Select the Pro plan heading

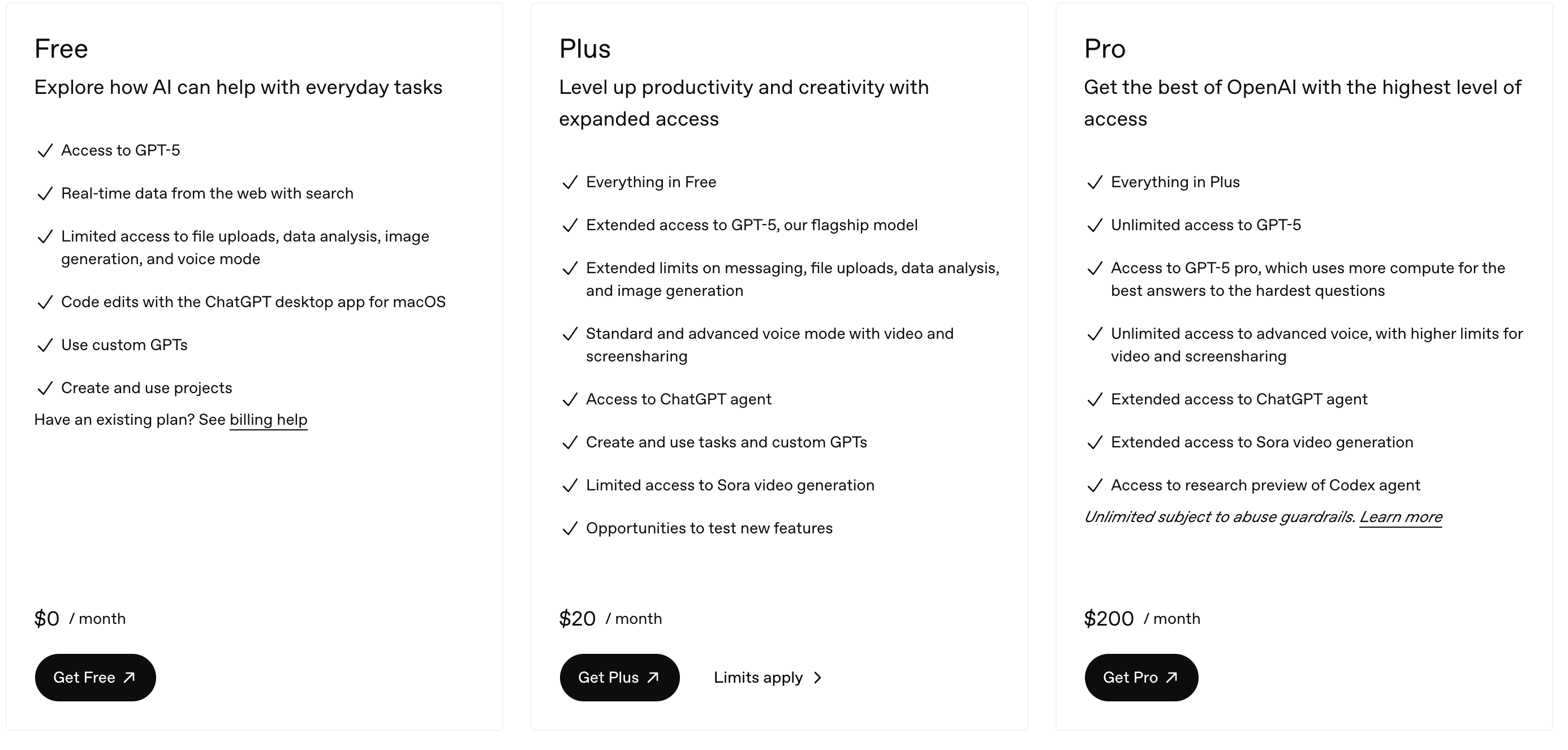(1105, 49)
